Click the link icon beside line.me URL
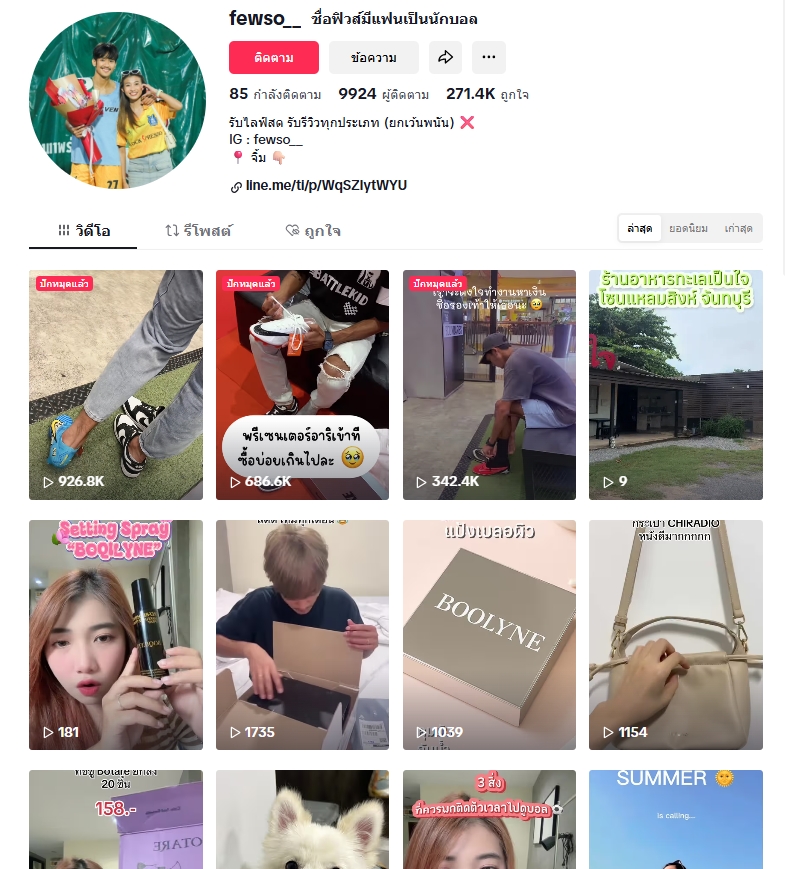The width and height of the screenshot is (785, 869). (x=236, y=187)
